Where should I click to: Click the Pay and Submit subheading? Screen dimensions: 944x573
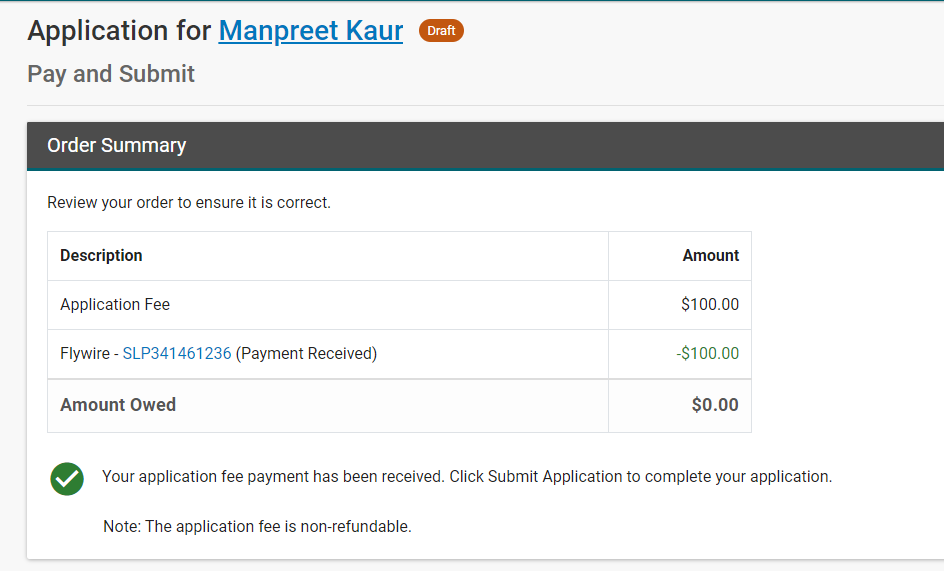tap(111, 74)
